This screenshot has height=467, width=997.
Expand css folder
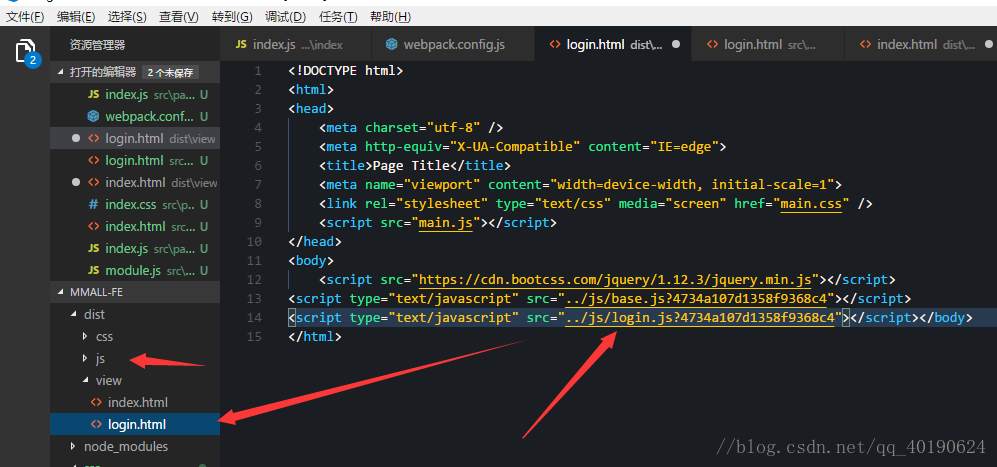click(85, 336)
